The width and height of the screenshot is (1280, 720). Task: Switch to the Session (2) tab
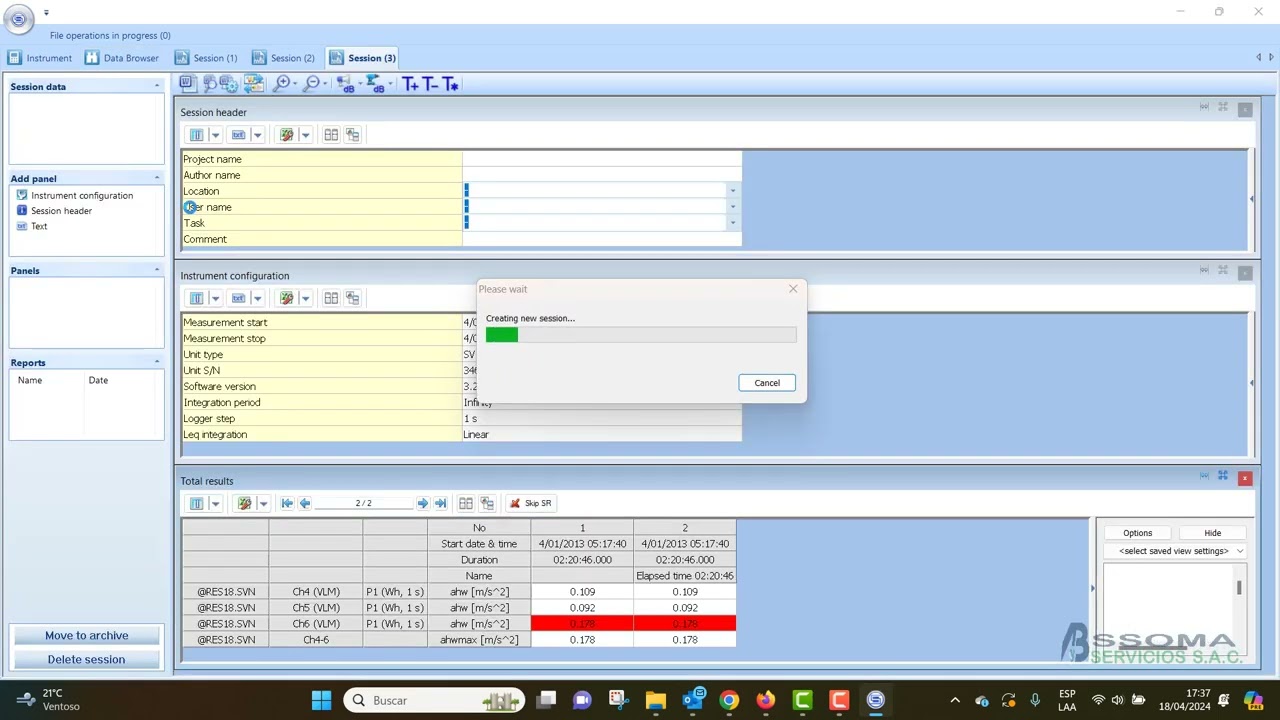coord(283,58)
